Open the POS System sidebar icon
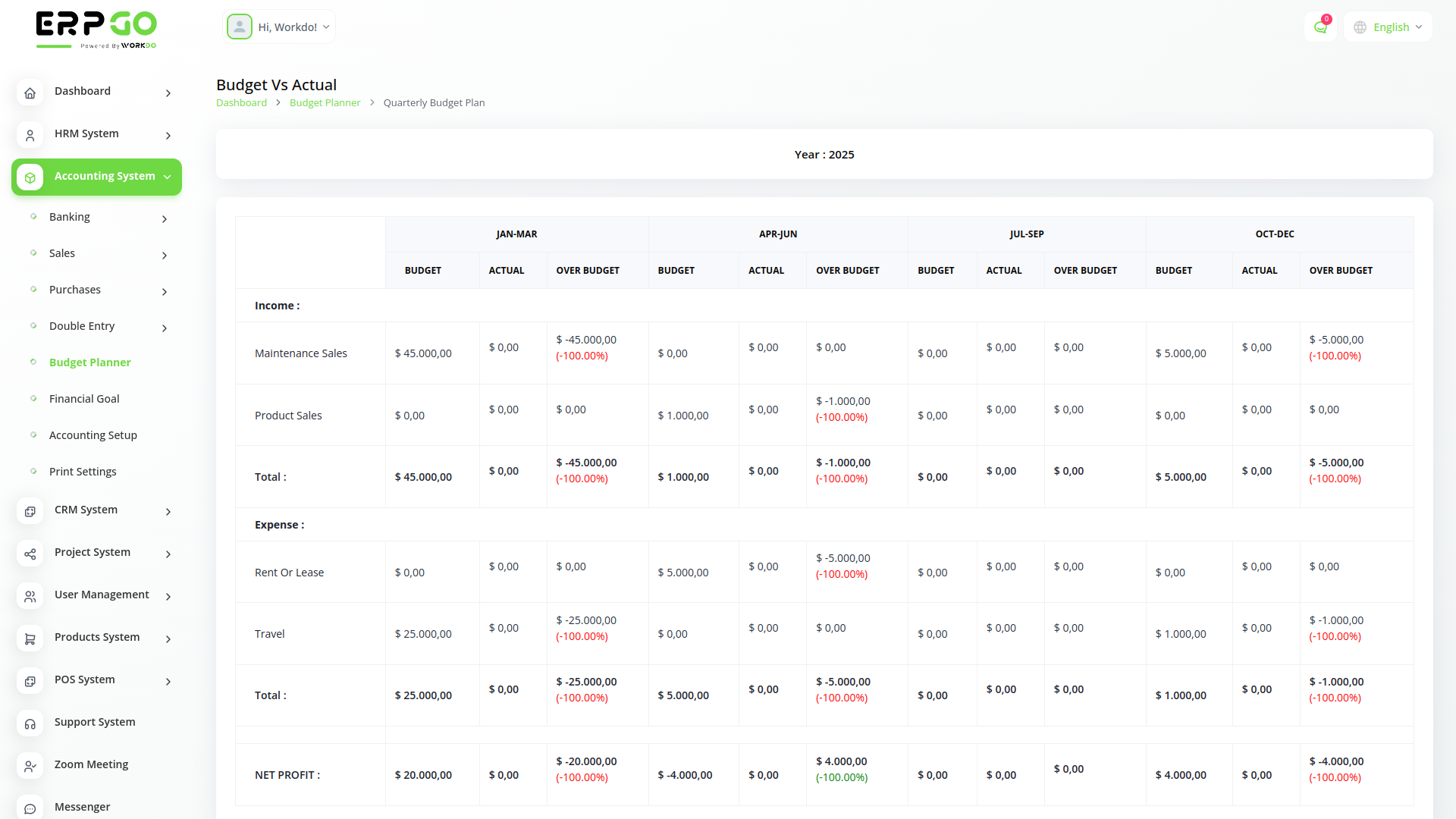Image resolution: width=1456 pixels, height=819 pixels. pyautogui.click(x=30, y=681)
